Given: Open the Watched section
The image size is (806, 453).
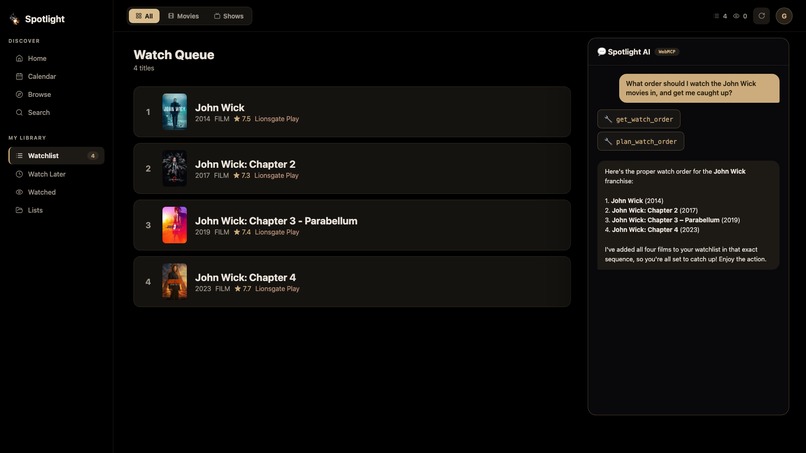Looking at the screenshot, I should coord(56,192).
